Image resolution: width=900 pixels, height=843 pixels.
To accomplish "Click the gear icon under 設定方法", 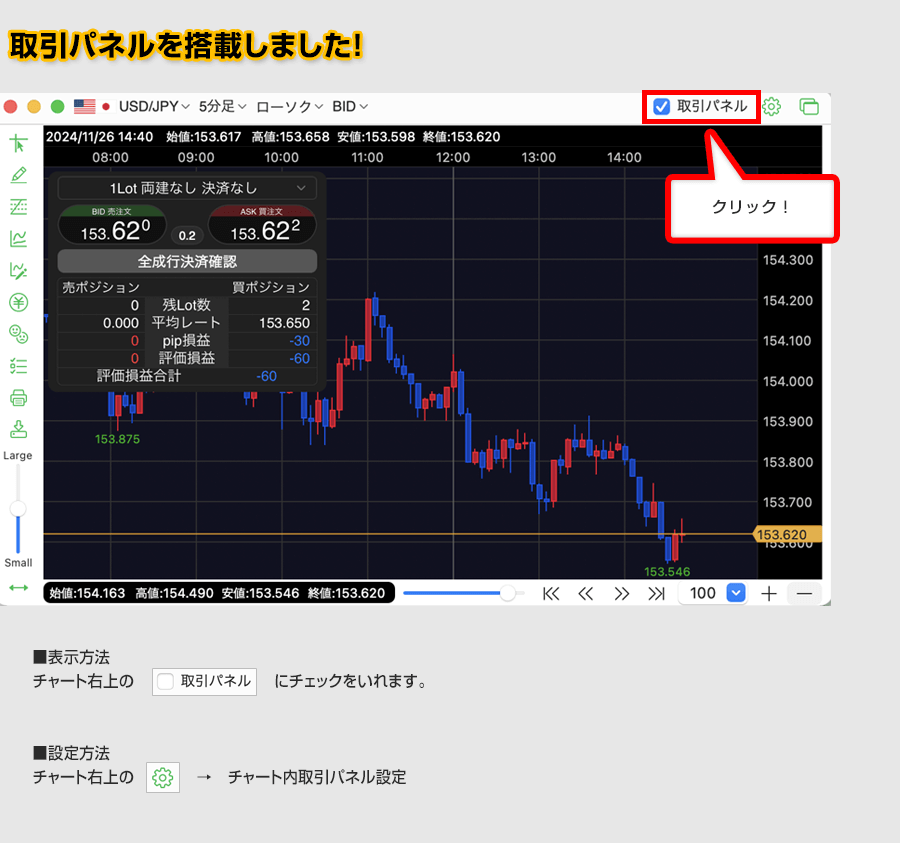I will click(163, 778).
